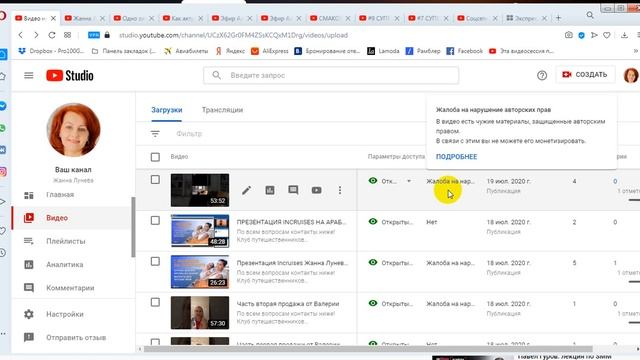This screenshot has height=360, width=640.
Task: Click Жалоба на нар. restriction in first row
Action: (x=450, y=181)
